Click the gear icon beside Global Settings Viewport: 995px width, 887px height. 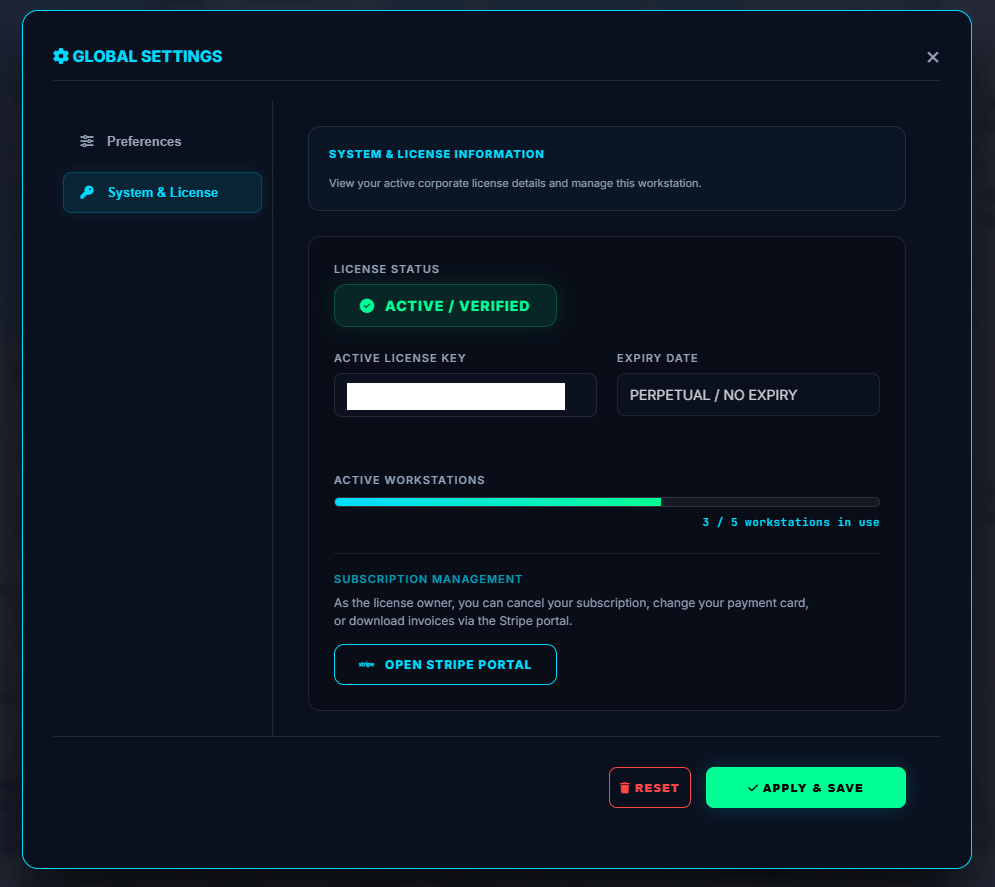pos(60,56)
